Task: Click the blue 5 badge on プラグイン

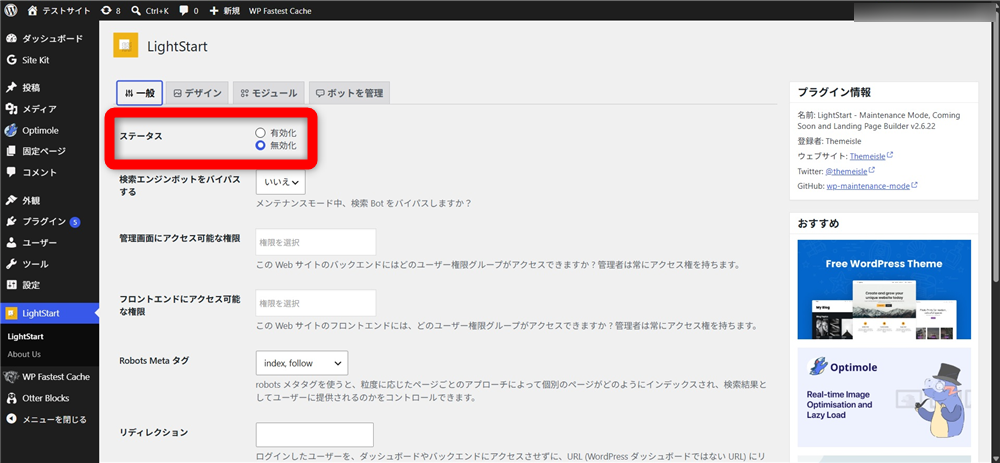Action: pyautogui.click(x=75, y=222)
